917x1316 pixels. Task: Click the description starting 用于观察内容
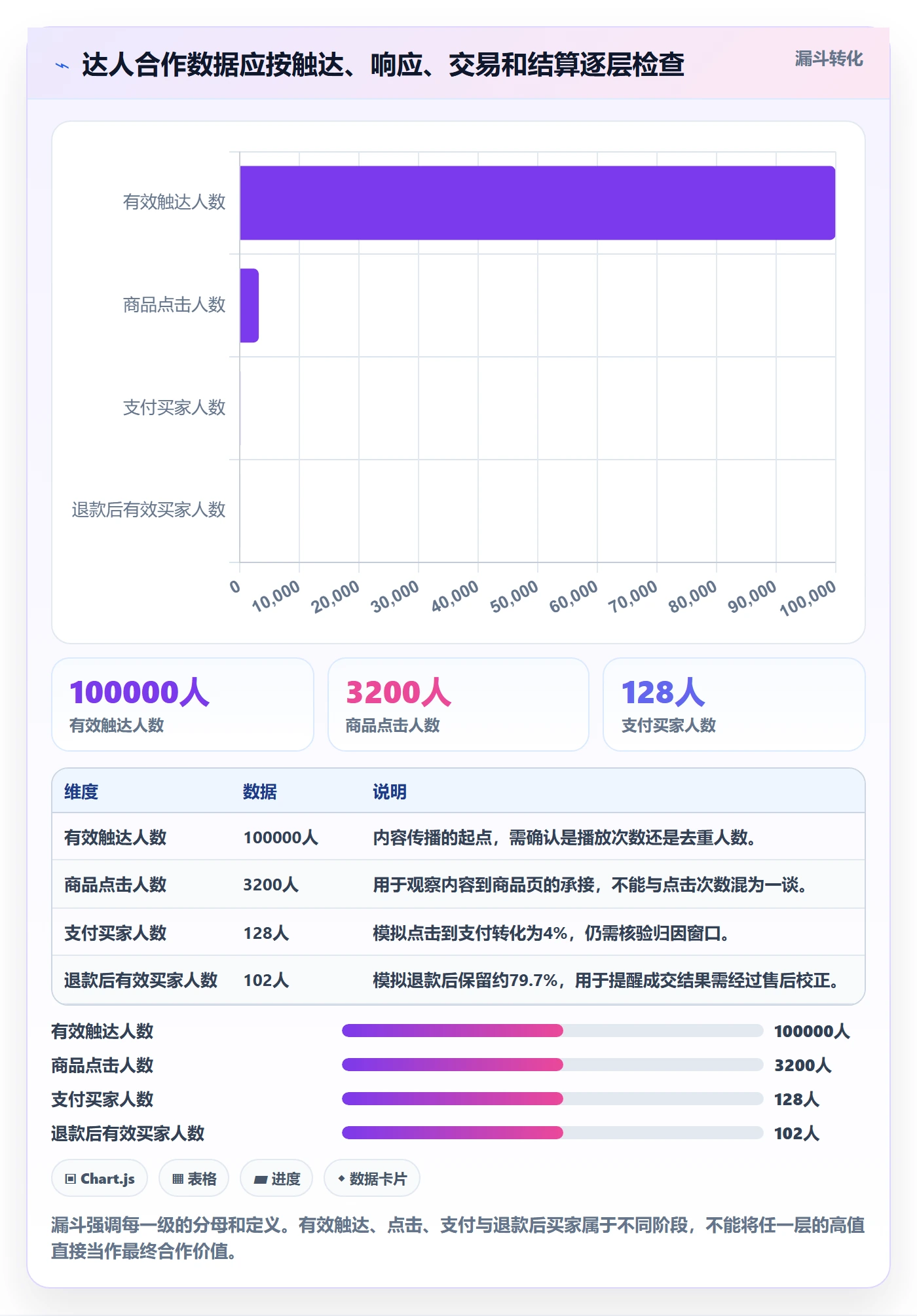(x=591, y=885)
